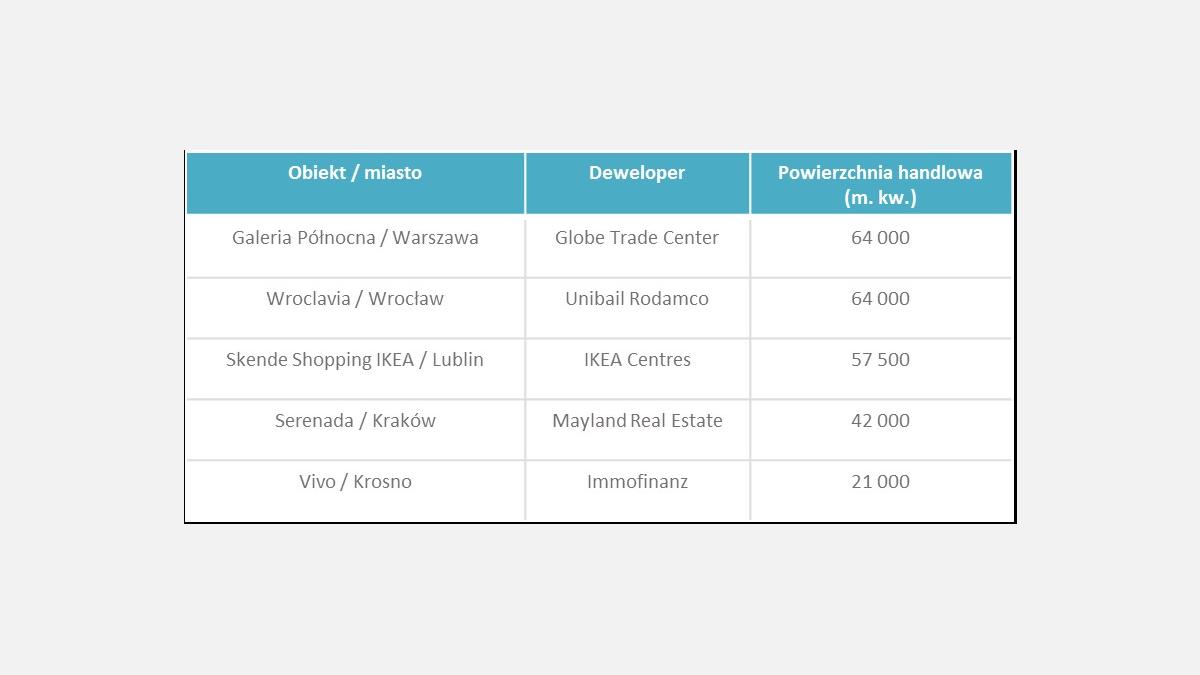
Task: Click the '(m. kw.)' unit label in header
Action: pos(880,197)
